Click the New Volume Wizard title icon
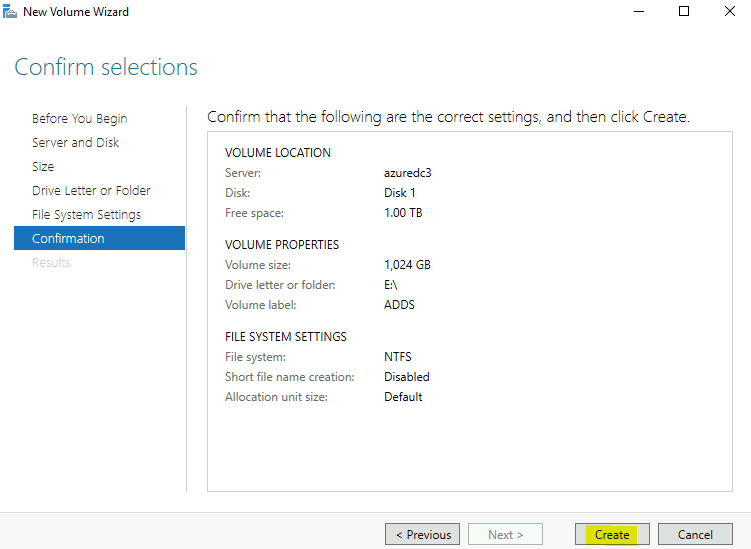The width and height of the screenshot is (751, 549). [x=10, y=11]
